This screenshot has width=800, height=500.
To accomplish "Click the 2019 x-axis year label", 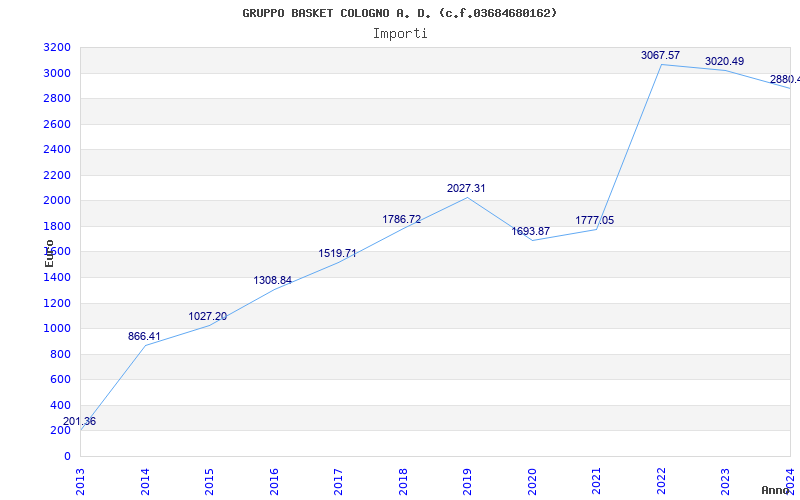I will point(467,482).
